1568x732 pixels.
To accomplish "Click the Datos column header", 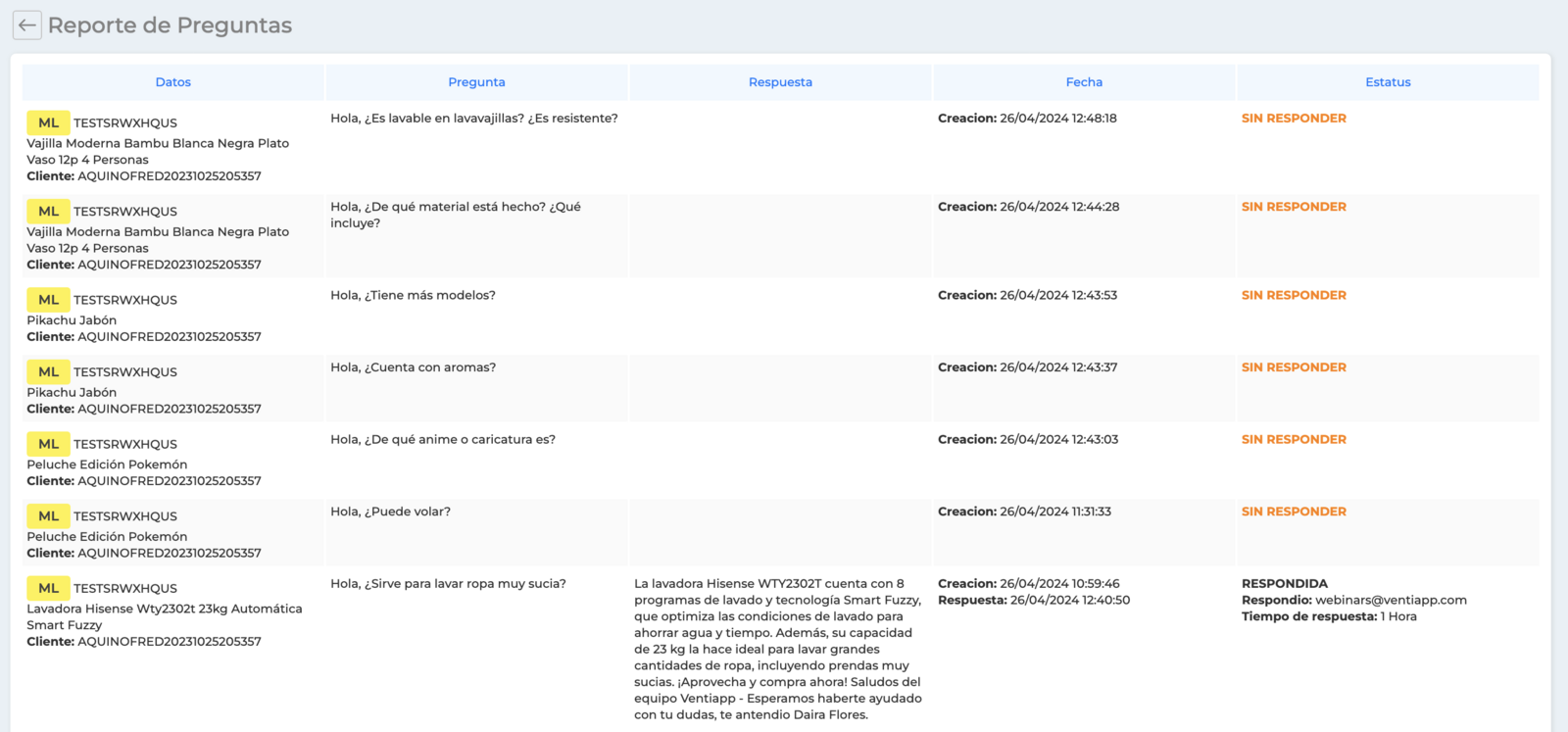I will pos(173,82).
